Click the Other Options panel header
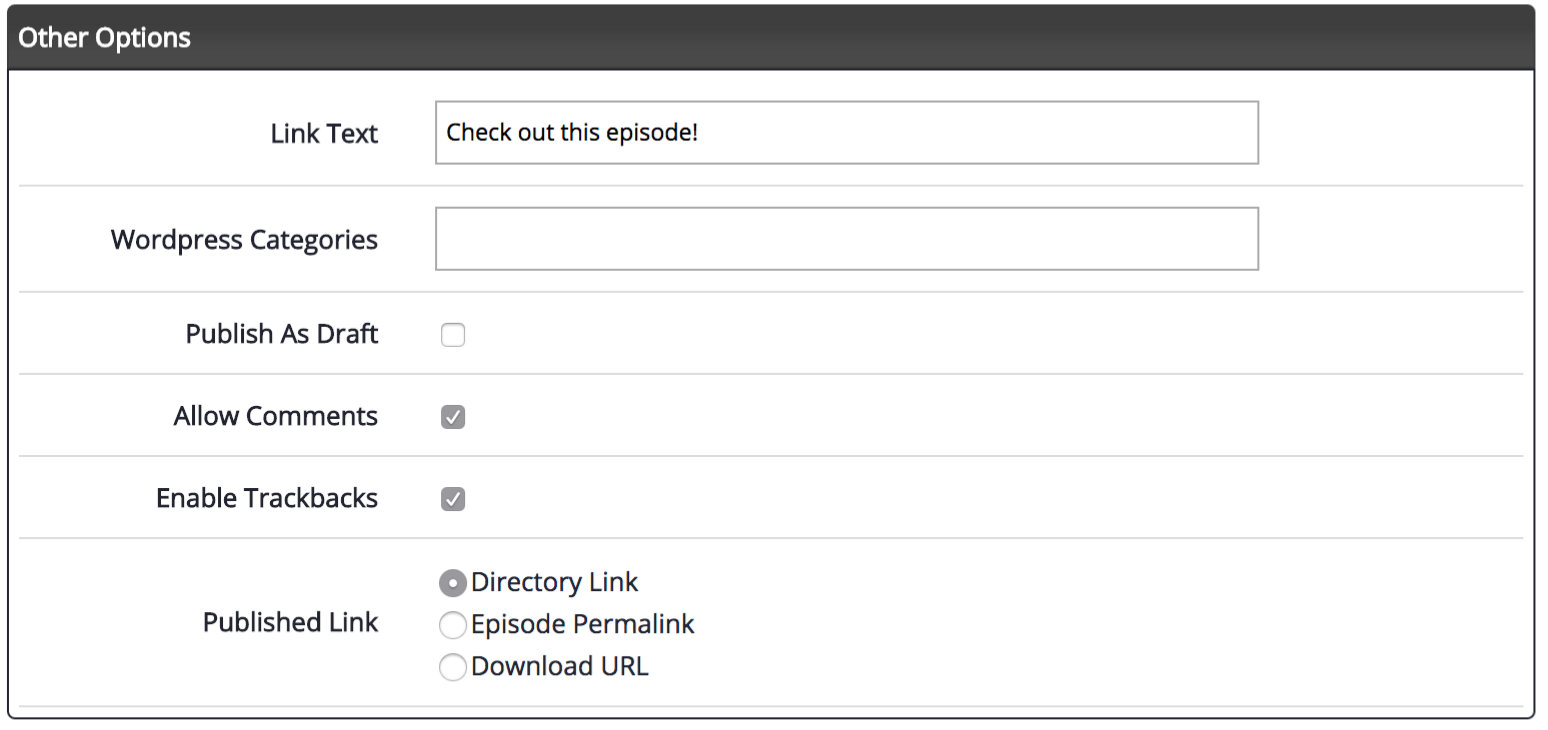The image size is (1548, 730). click(x=771, y=38)
